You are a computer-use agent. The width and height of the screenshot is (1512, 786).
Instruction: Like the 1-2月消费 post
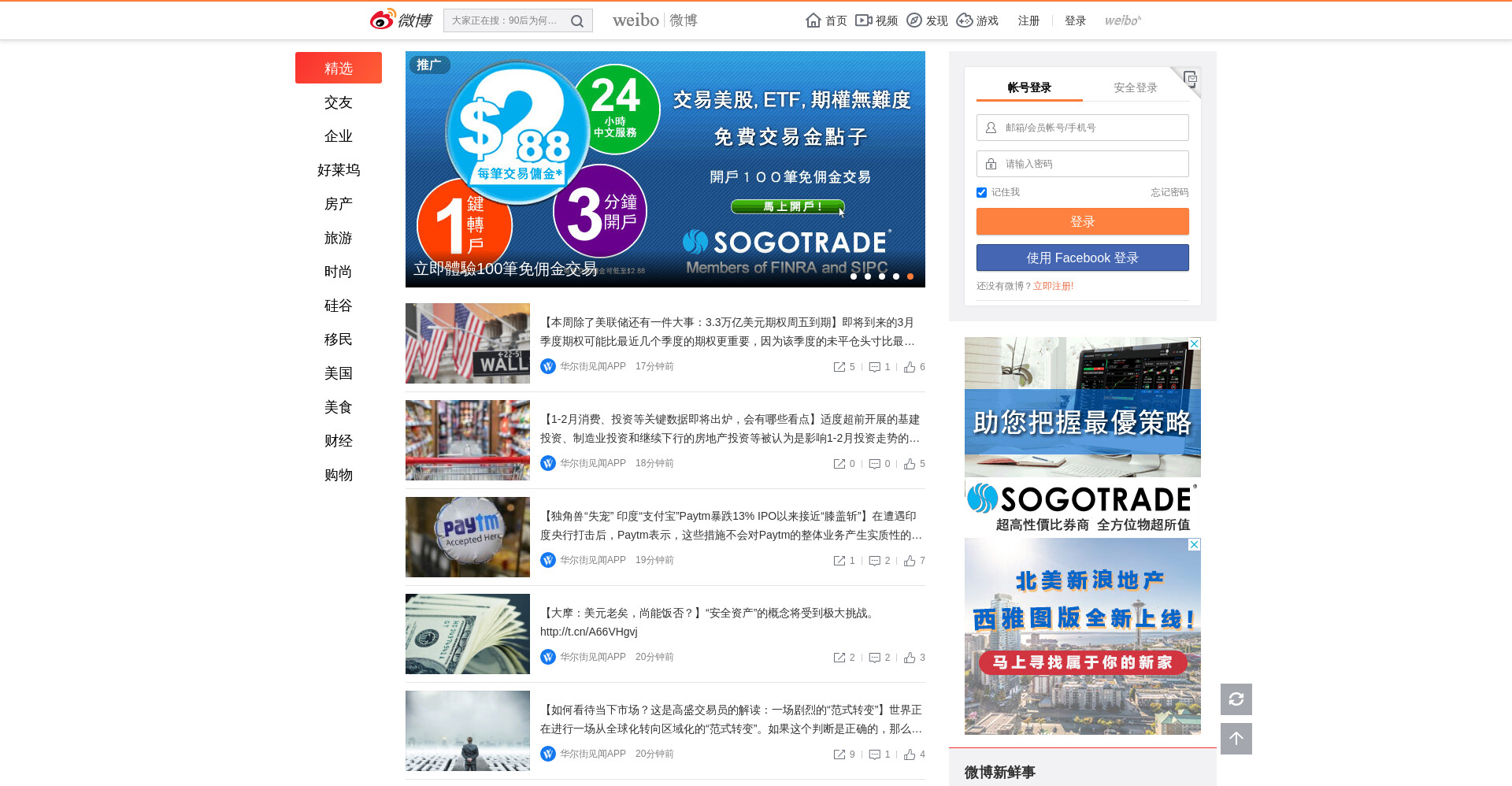[x=910, y=464]
